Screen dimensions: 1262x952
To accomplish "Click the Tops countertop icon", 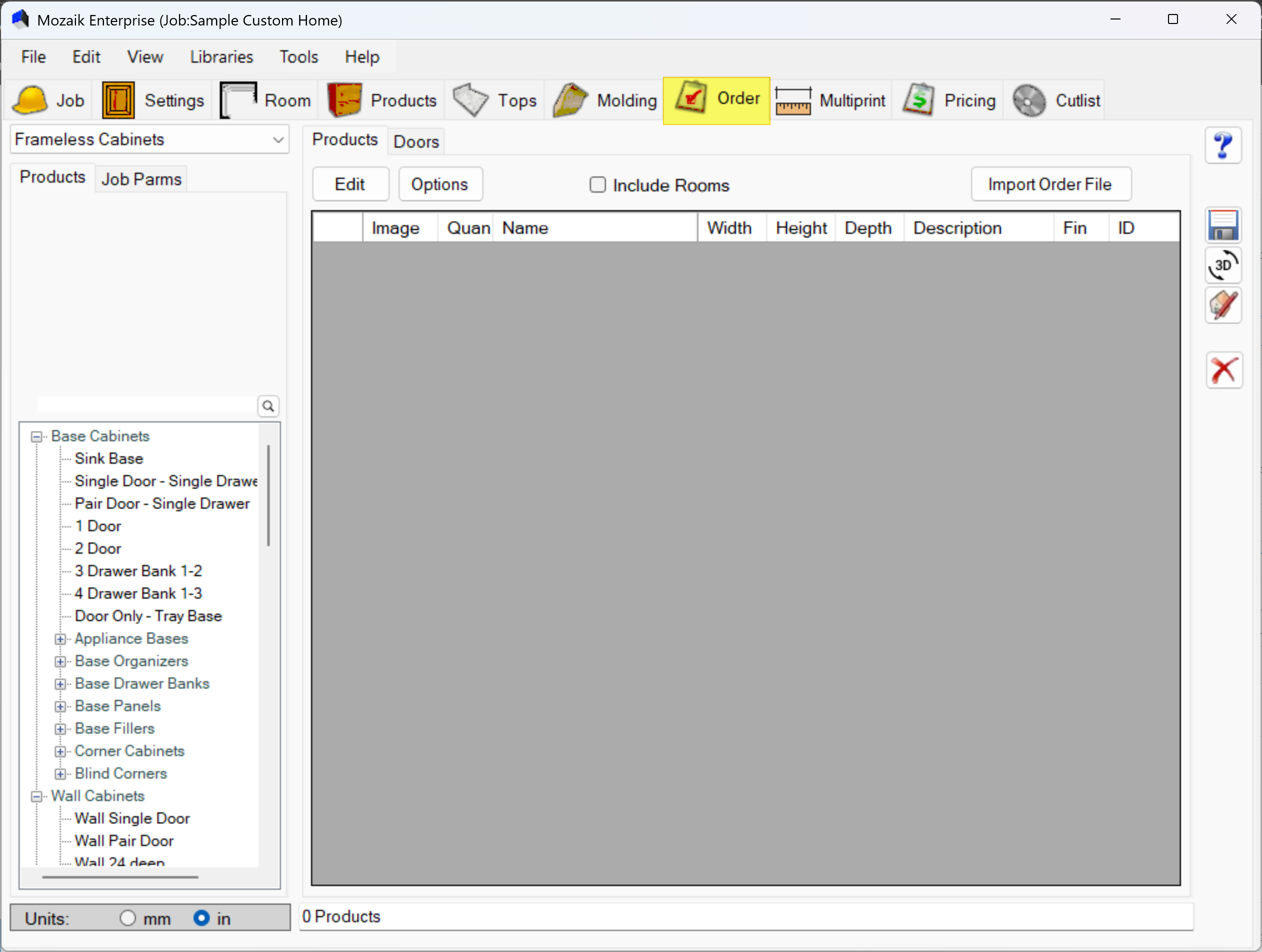I will point(470,100).
